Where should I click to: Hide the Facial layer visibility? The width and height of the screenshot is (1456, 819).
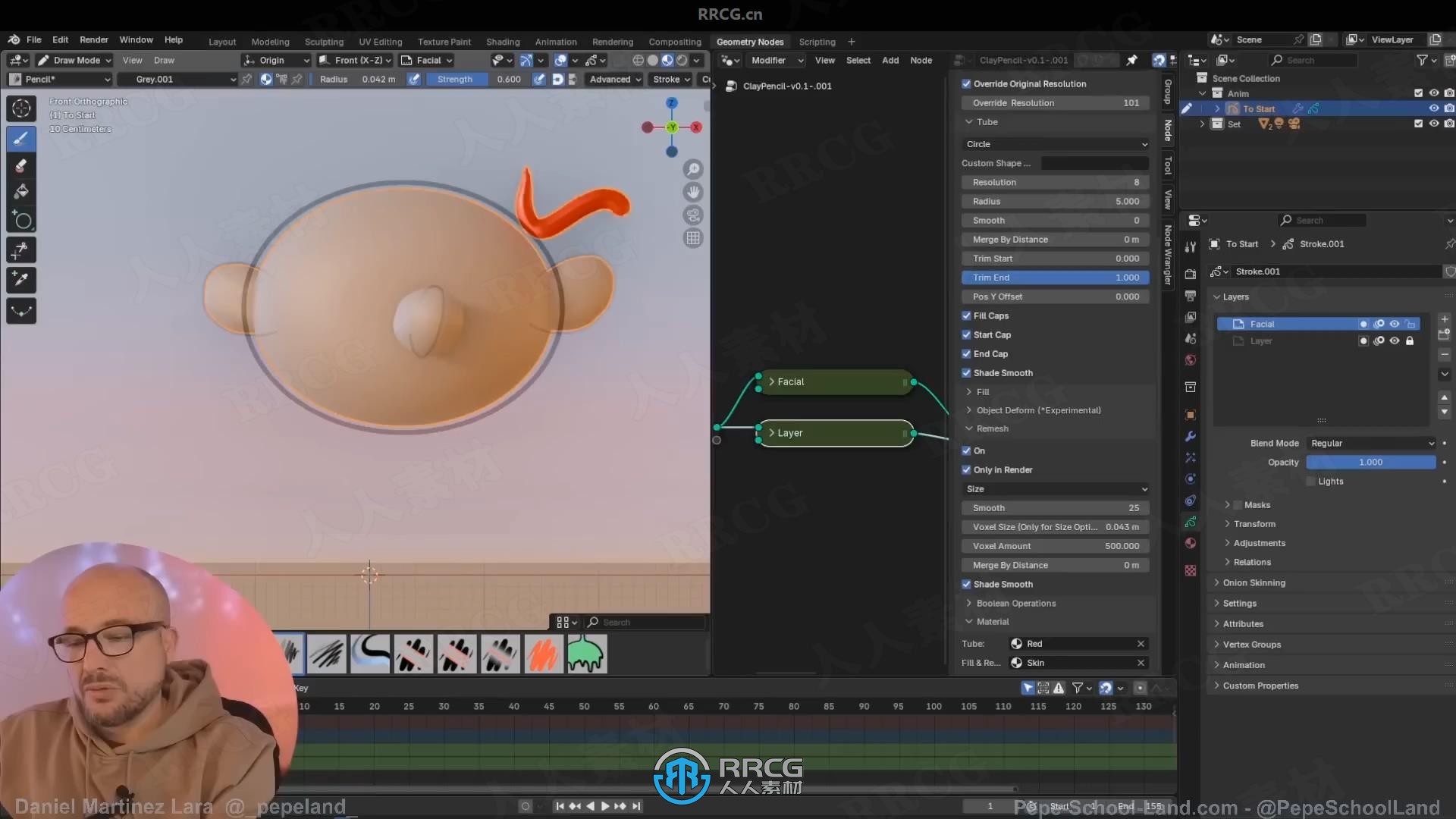click(x=1394, y=323)
